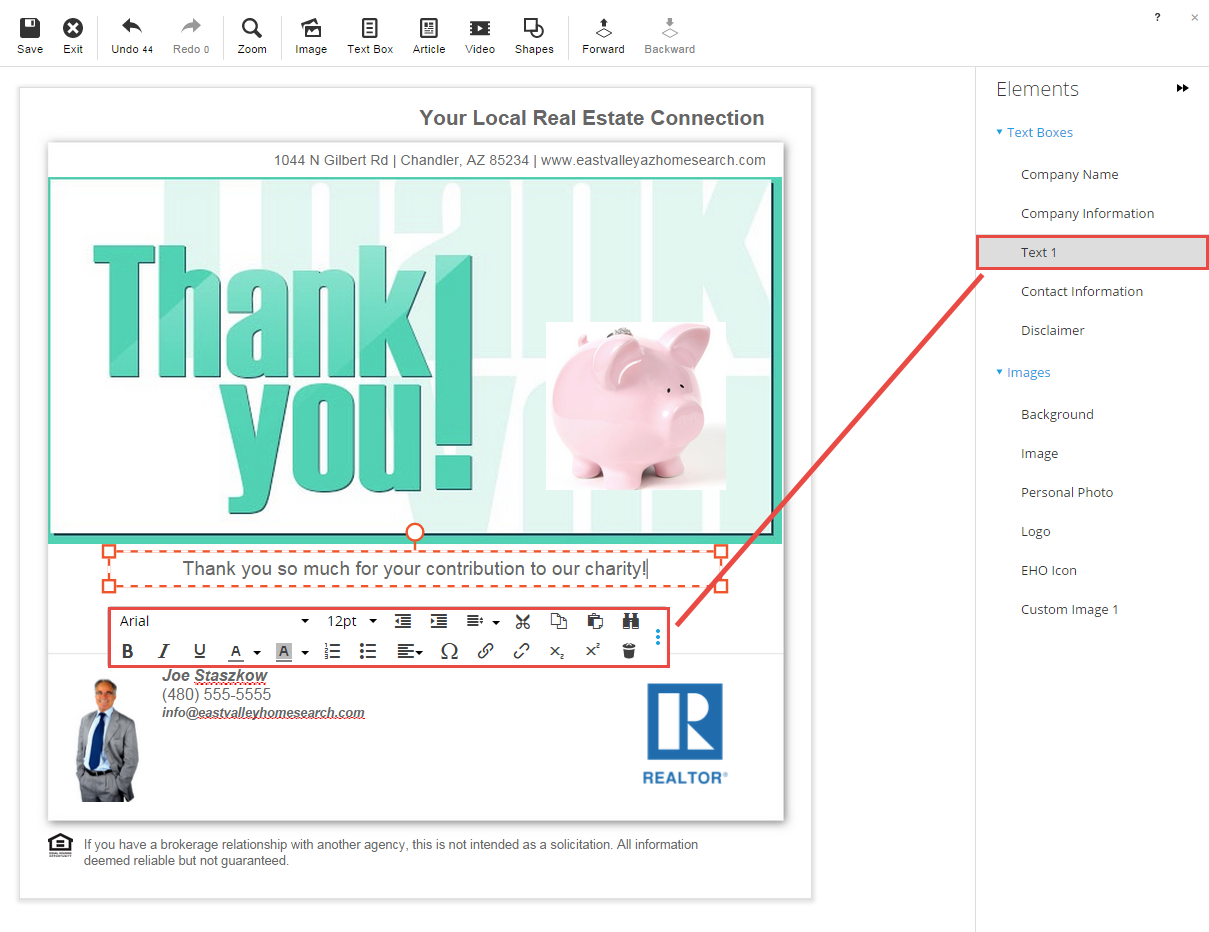The height and width of the screenshot is (932, 1209).
Task: Click the Save icon in top toolbar
Action: pyautogui.click(x=30, y=28)
